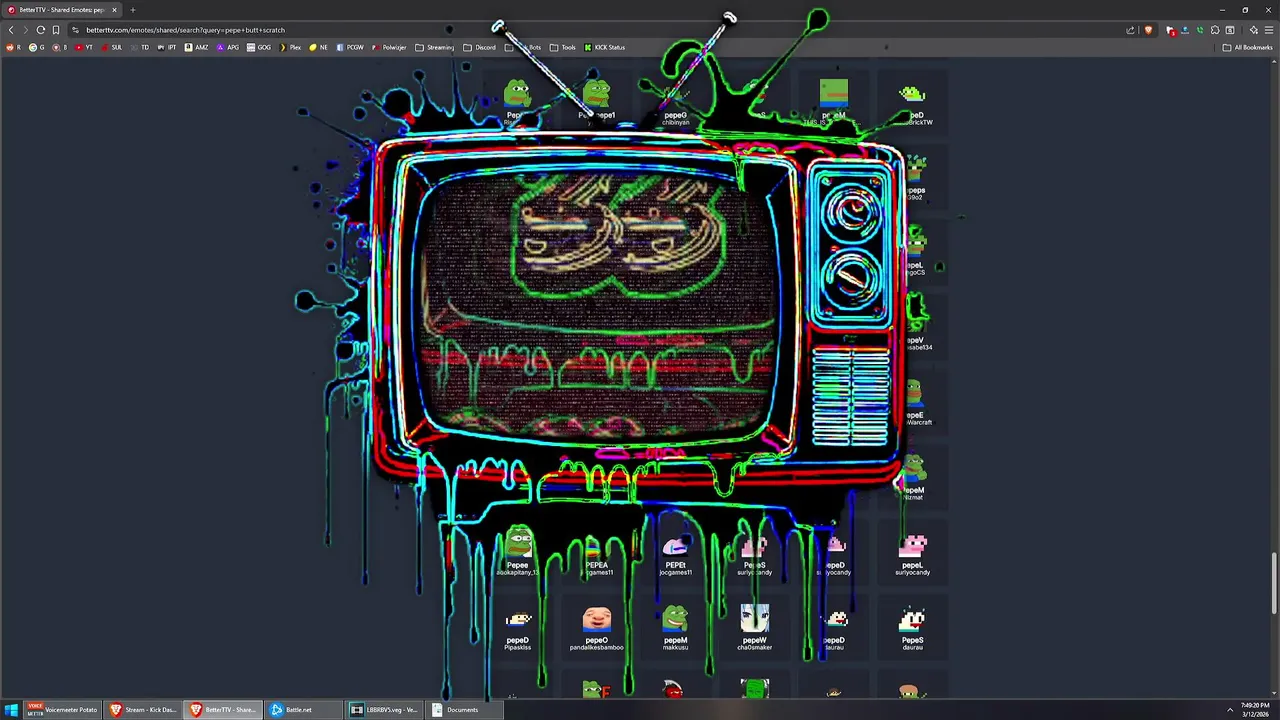Click the green phone extension icon
The height and width of the screenshot is (720, 1280).
(x=1200, y=30)
